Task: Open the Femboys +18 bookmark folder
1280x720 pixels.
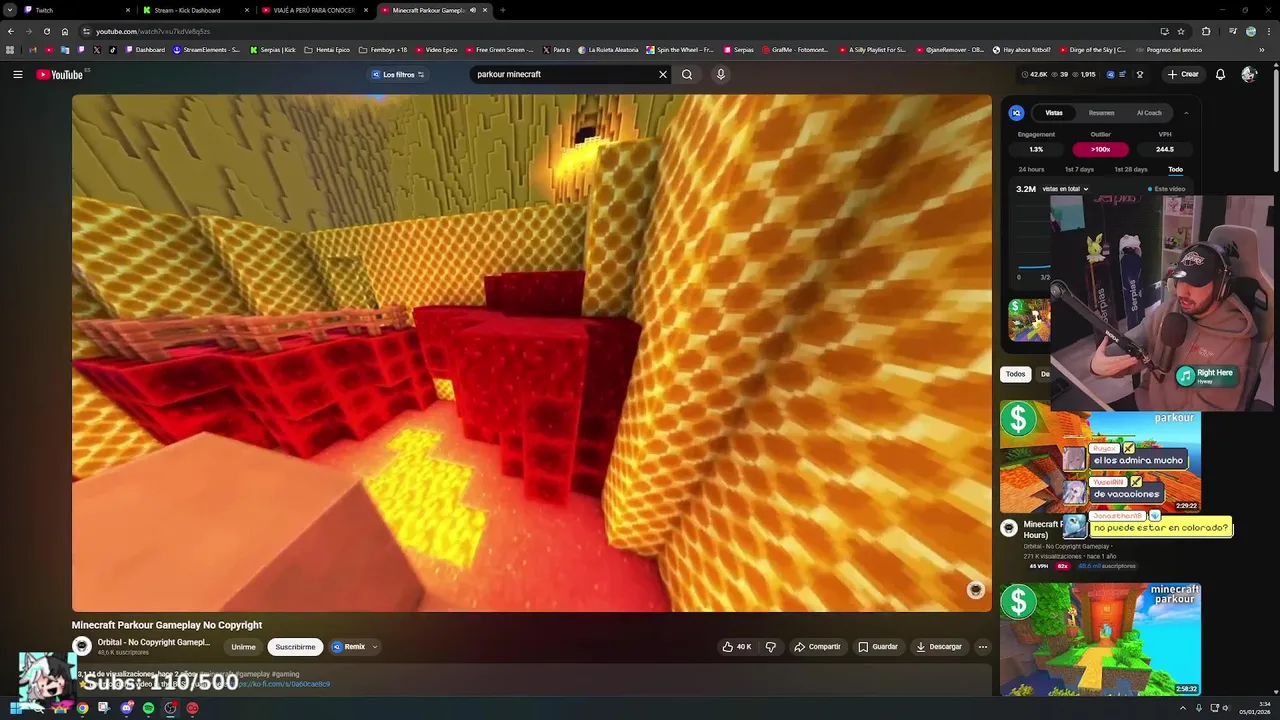Action: [383, 50]
